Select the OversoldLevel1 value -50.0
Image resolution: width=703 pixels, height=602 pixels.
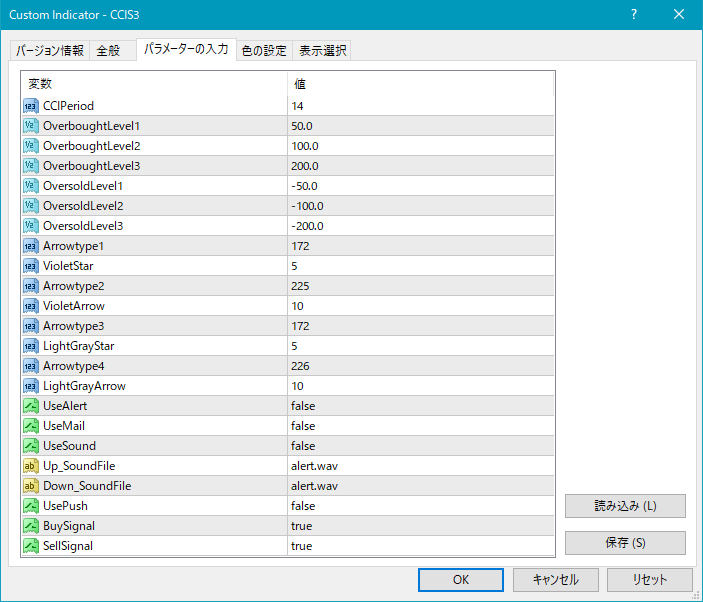pos(304,186)
